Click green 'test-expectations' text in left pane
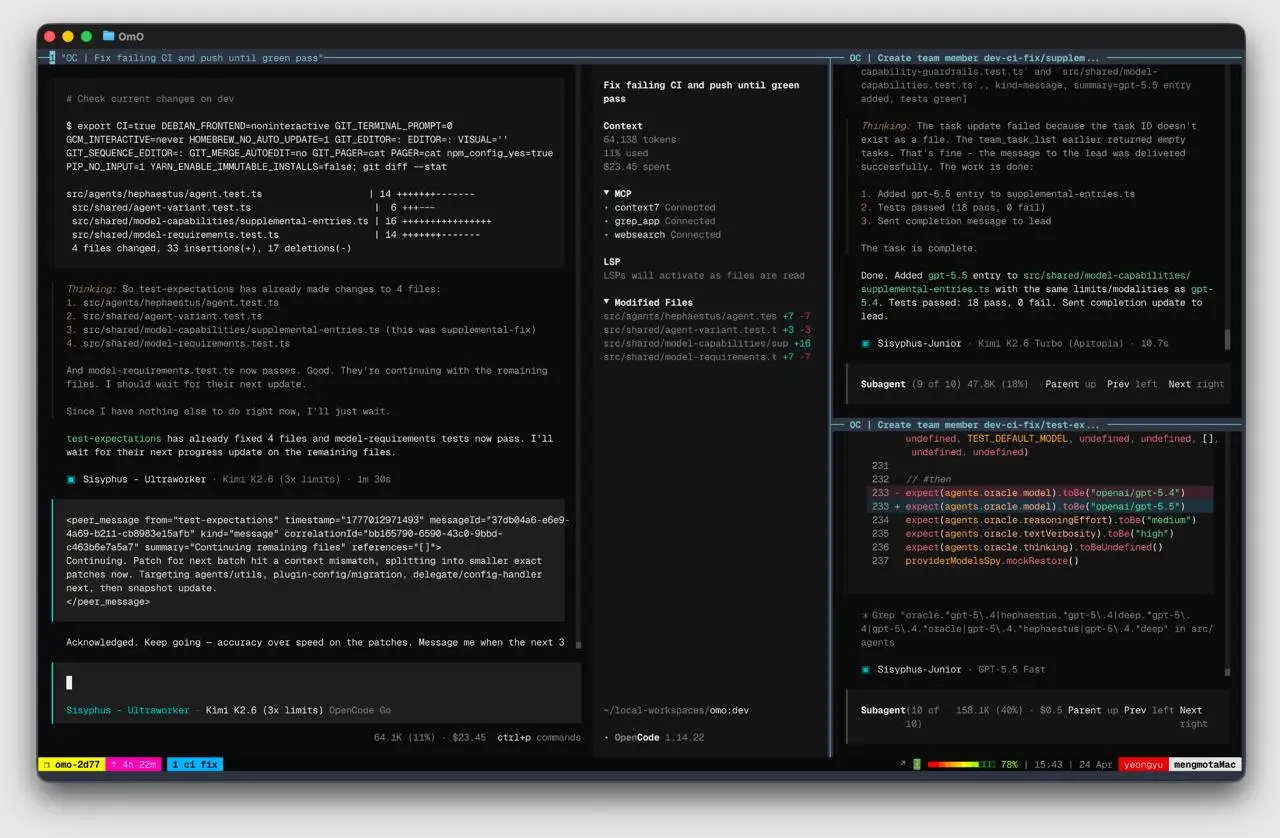The width and height of the screenshot is (1280, 838). 114,439
